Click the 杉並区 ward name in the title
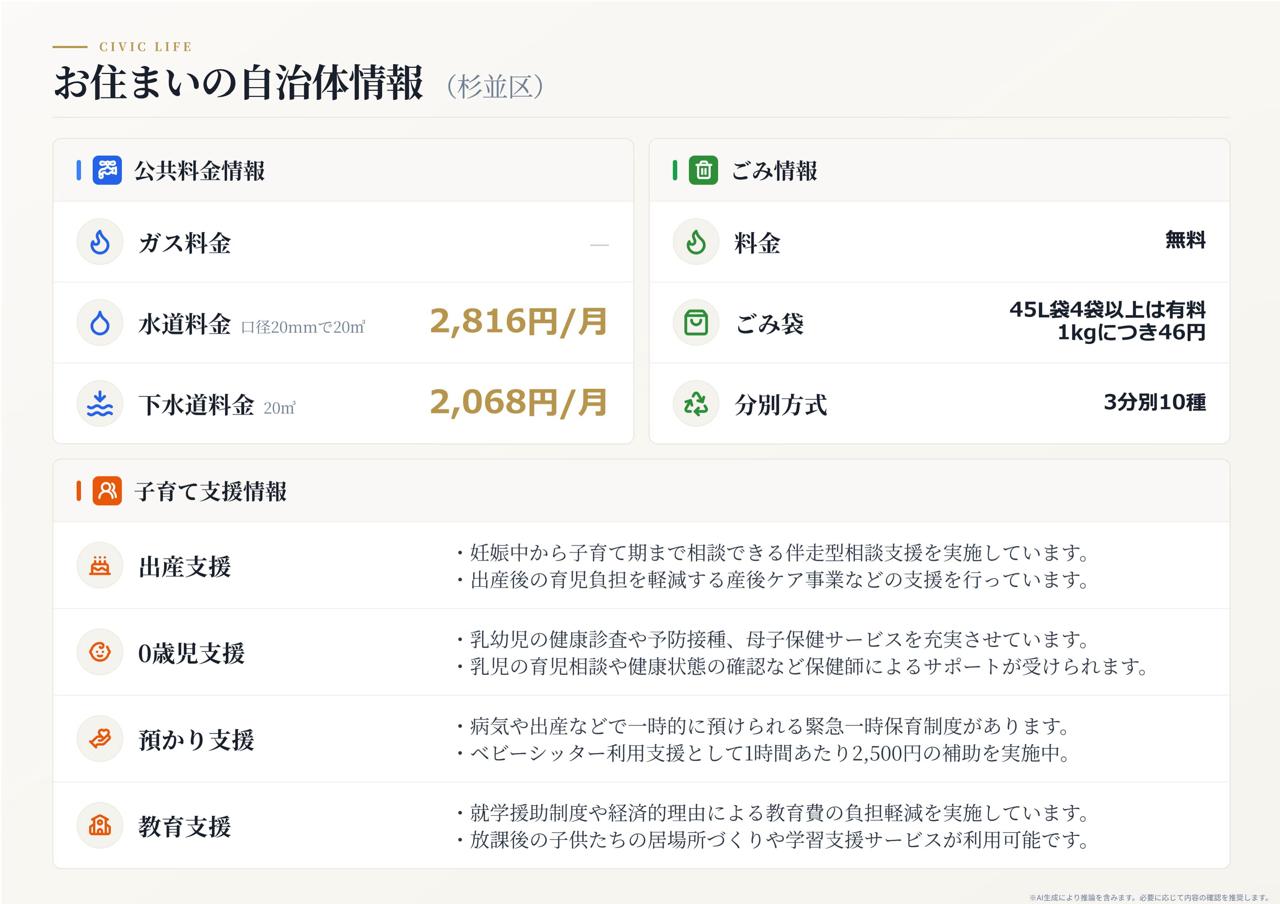The width and height of the screenshot is (1280, 904). coord(495,86)
